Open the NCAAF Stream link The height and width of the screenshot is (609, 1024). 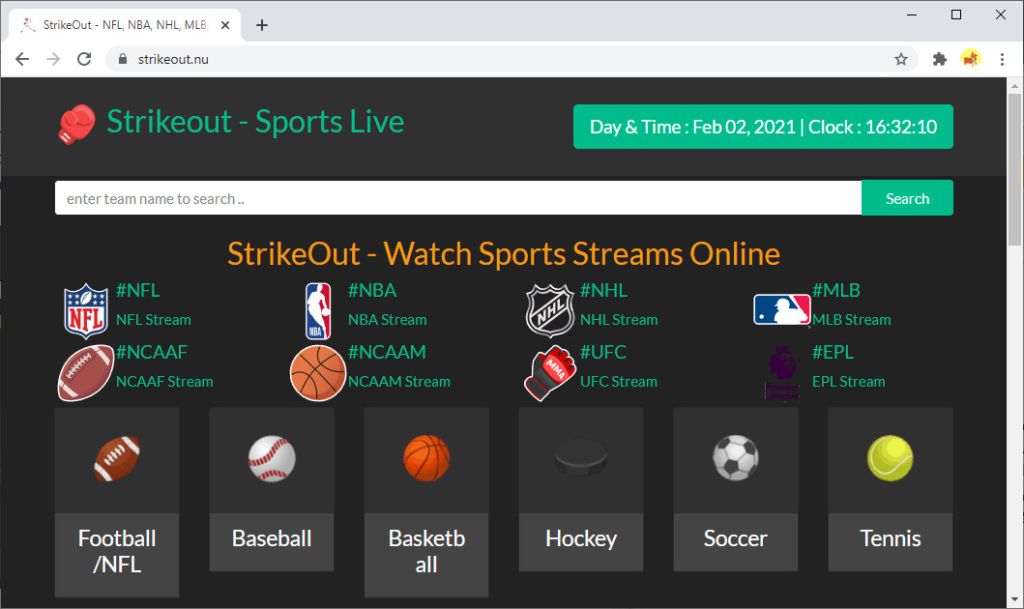(x=165, y=382)
